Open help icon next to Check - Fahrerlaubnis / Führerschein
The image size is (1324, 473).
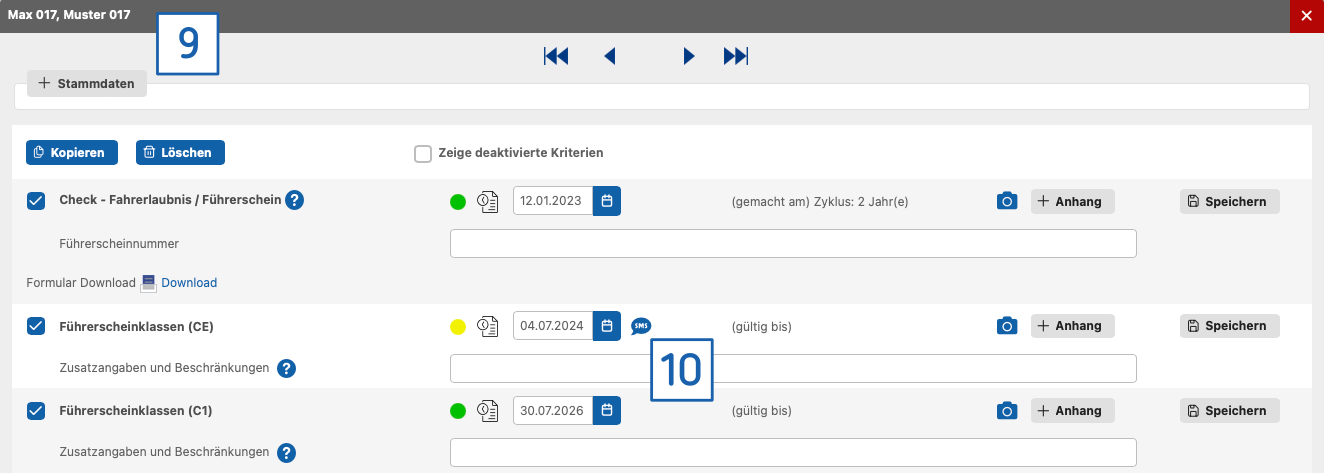tap(294, 200)
